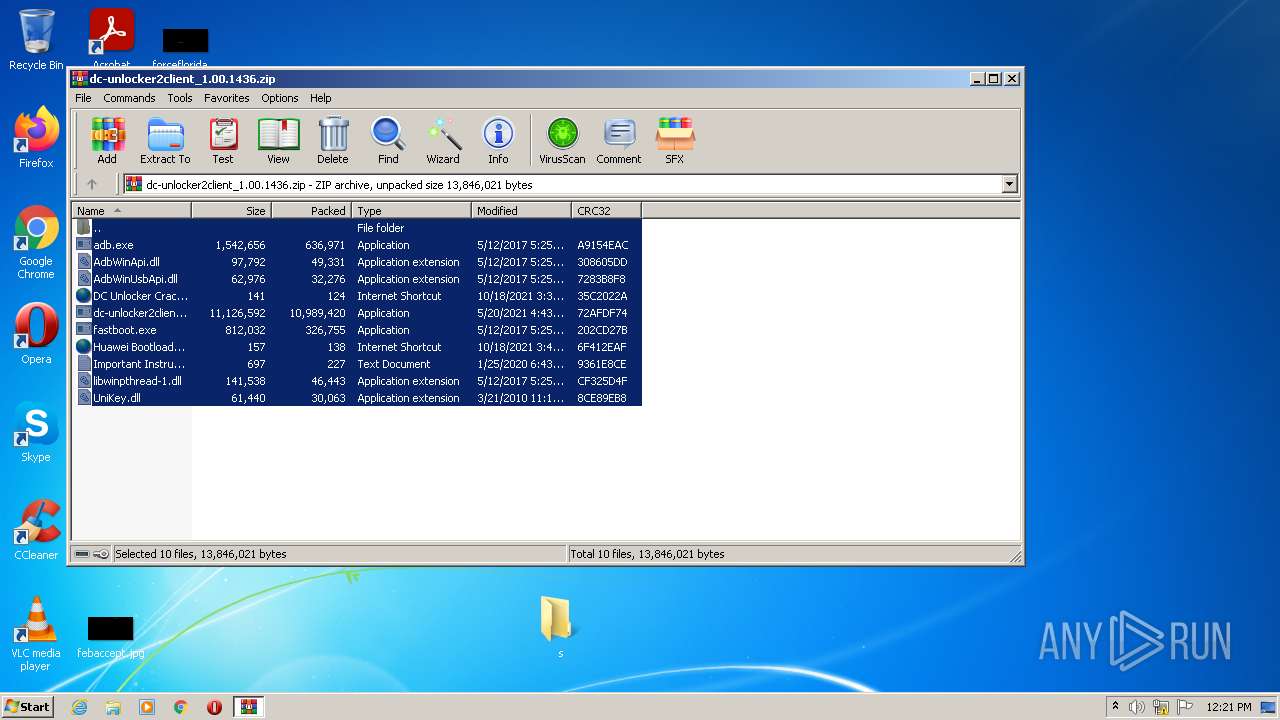Viewport: 1280px width, 720px height.
Task: Open Windows Explorer from taskbar
Action: (x=113, y=707)
